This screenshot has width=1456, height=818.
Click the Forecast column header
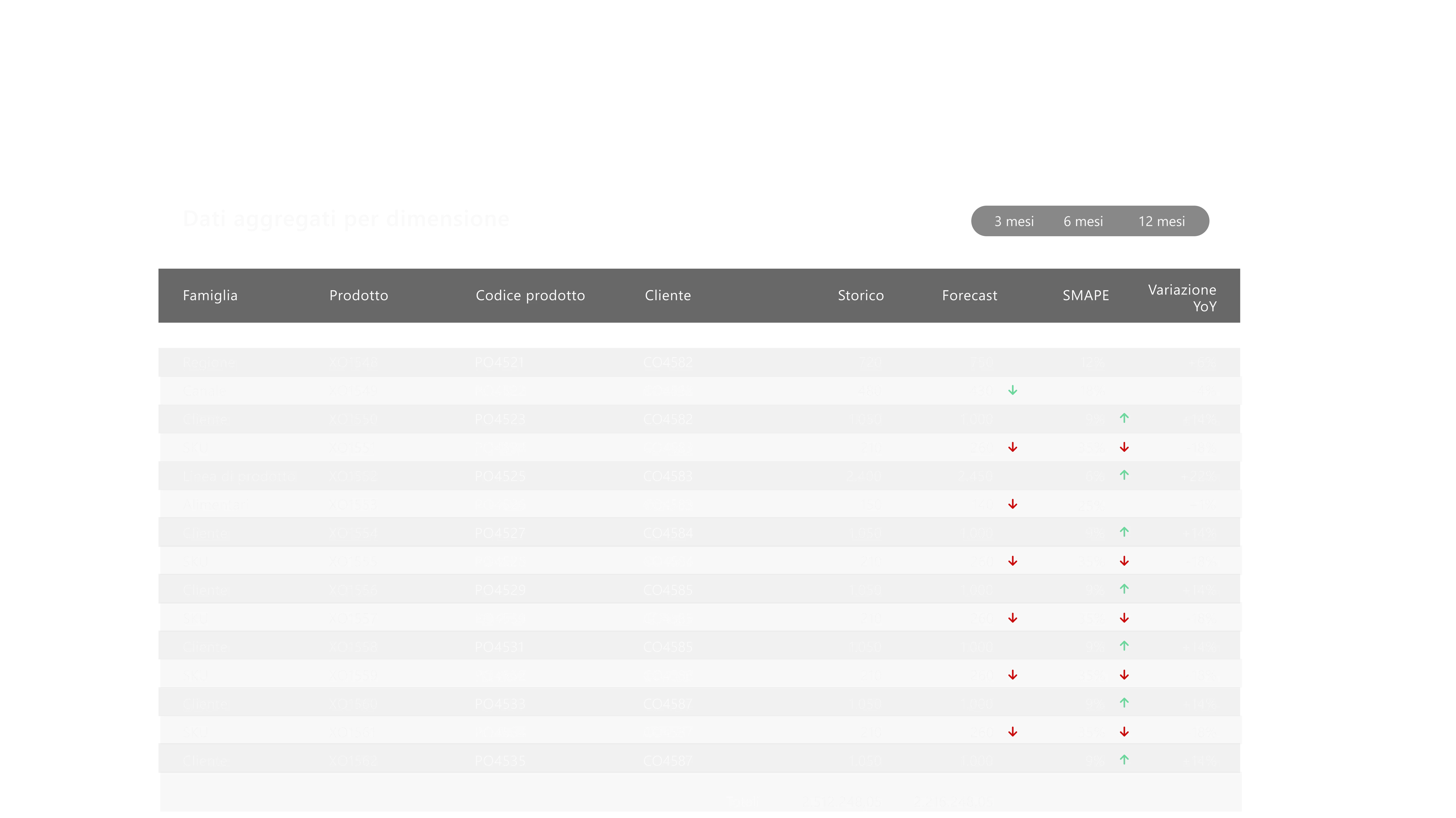tap(969, 296)
